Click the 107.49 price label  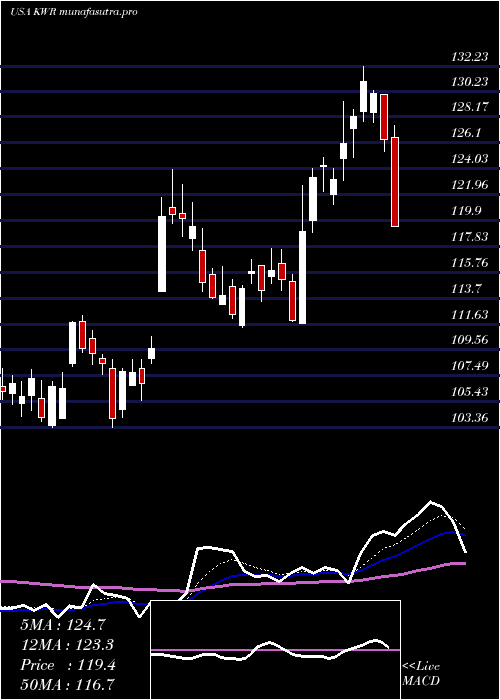[470, 366]
